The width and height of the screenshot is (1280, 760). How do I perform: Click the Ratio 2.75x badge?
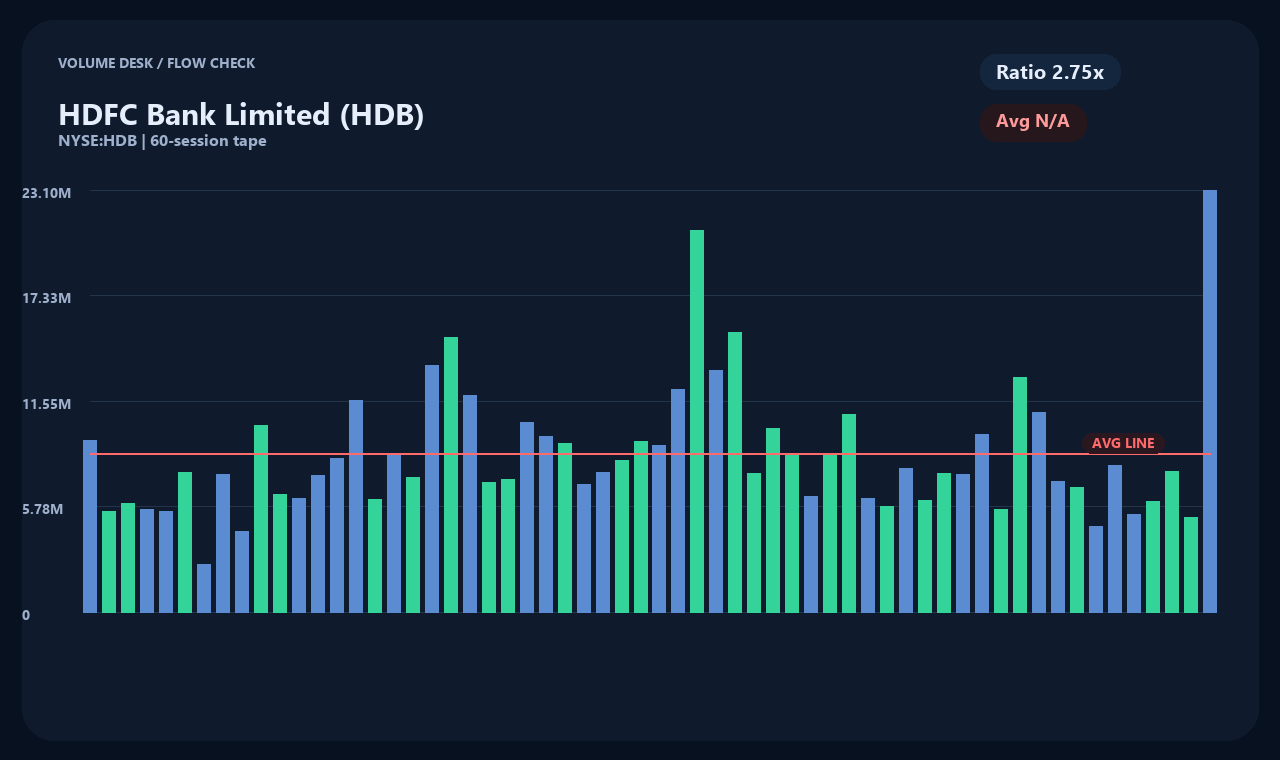[x=1050, y=72]
